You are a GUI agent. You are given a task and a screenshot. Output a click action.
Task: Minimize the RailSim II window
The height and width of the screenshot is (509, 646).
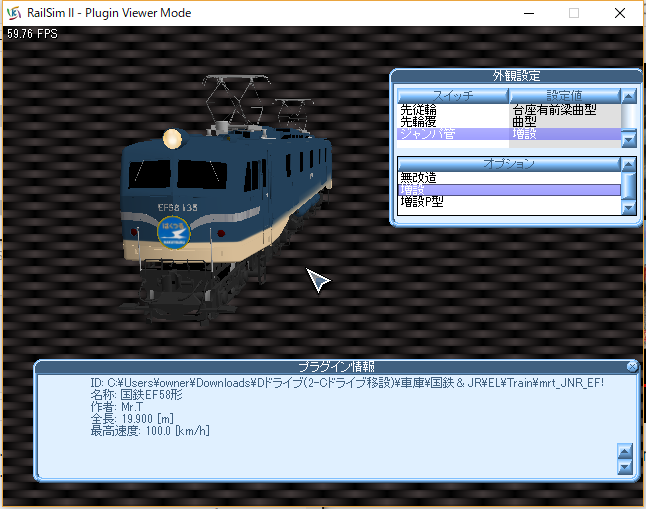(x=529, y=13)
